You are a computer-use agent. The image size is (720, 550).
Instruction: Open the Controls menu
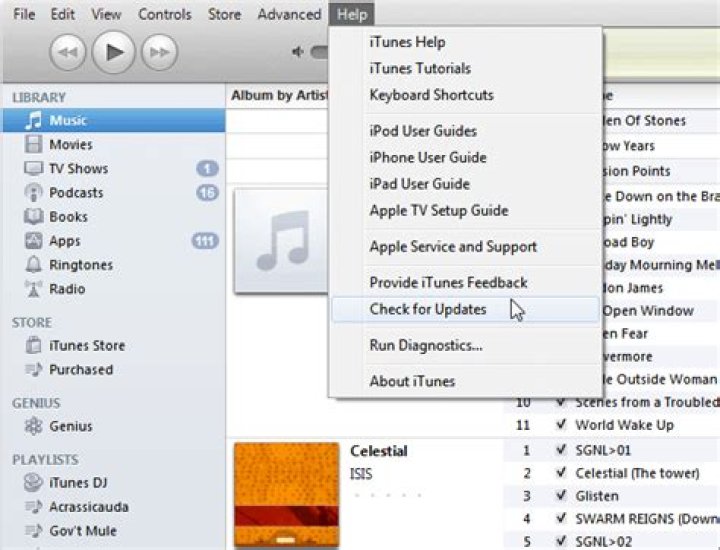[x=165, y=14]
